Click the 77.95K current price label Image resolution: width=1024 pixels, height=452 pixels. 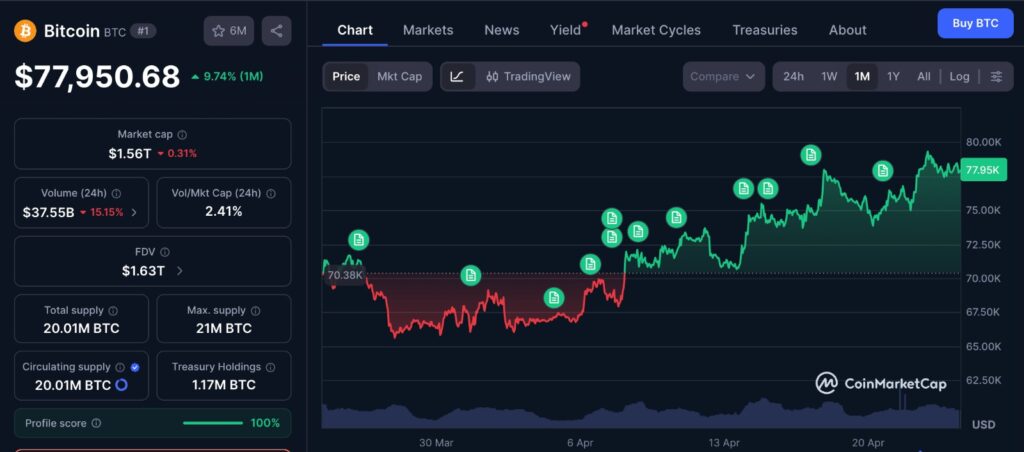click(983, 170)
